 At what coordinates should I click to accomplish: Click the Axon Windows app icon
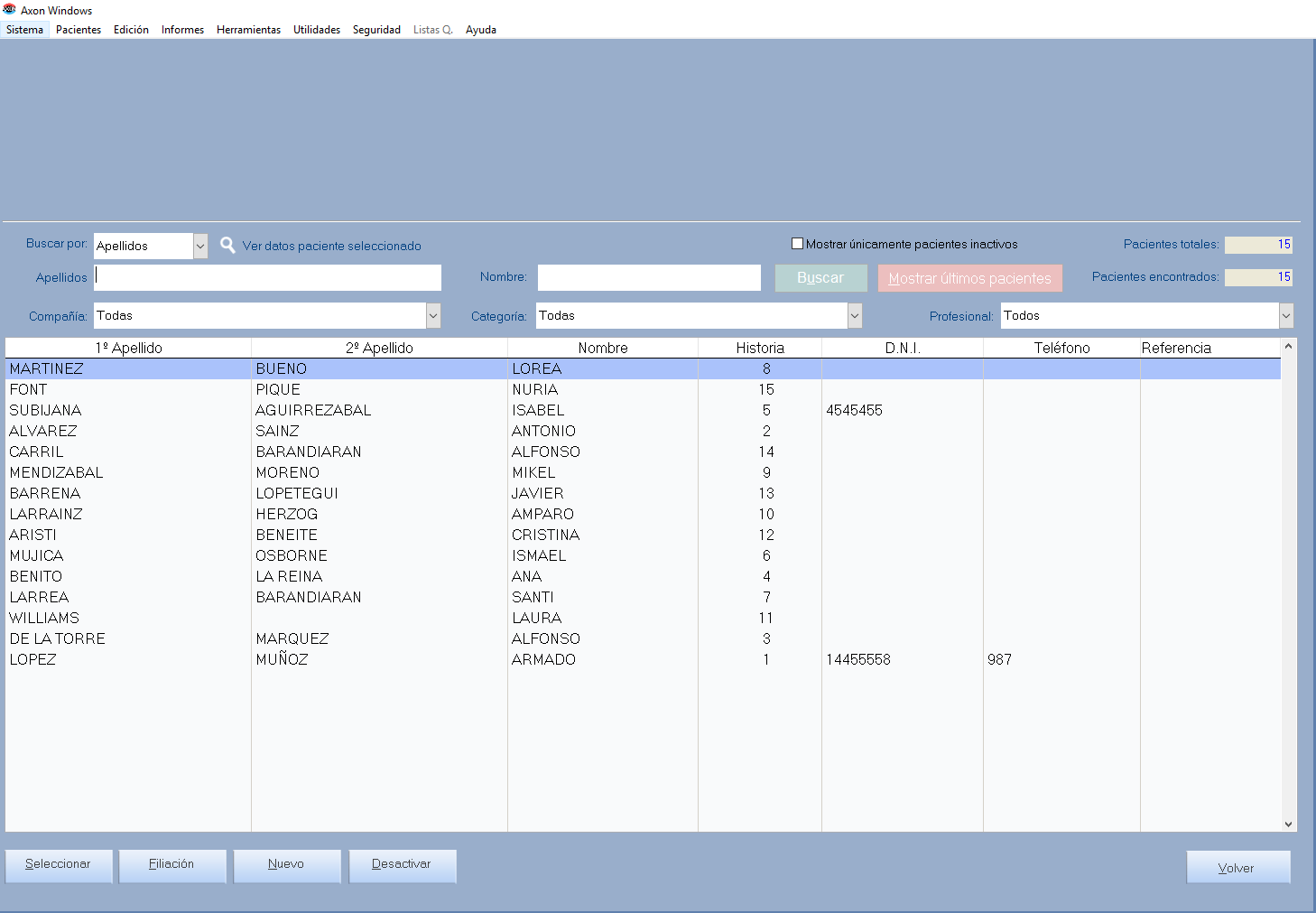point(10,10)
